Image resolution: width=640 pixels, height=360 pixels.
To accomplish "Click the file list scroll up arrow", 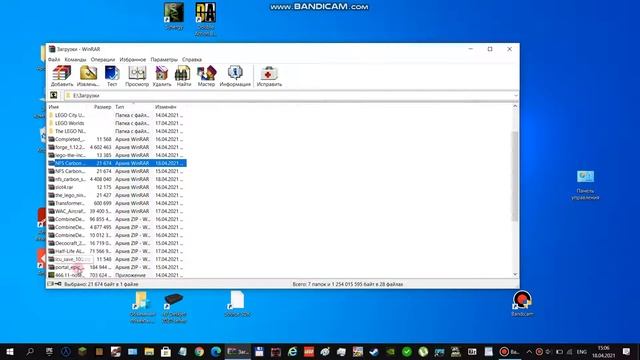I will 515,107.
